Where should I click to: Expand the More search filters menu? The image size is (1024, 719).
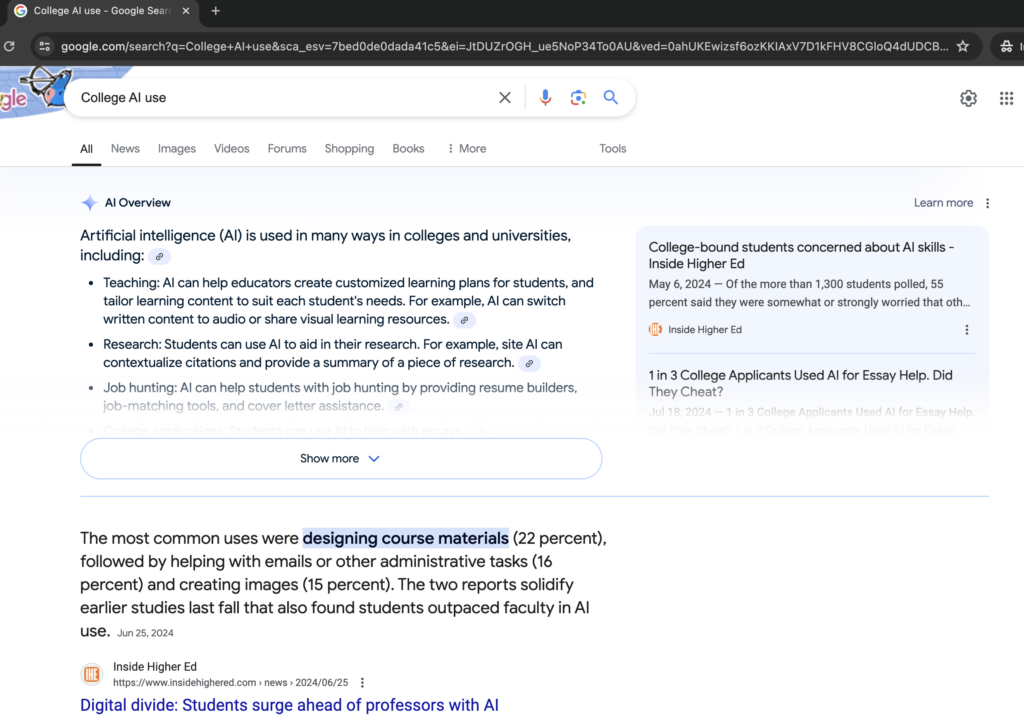click(x=467, y=149)
